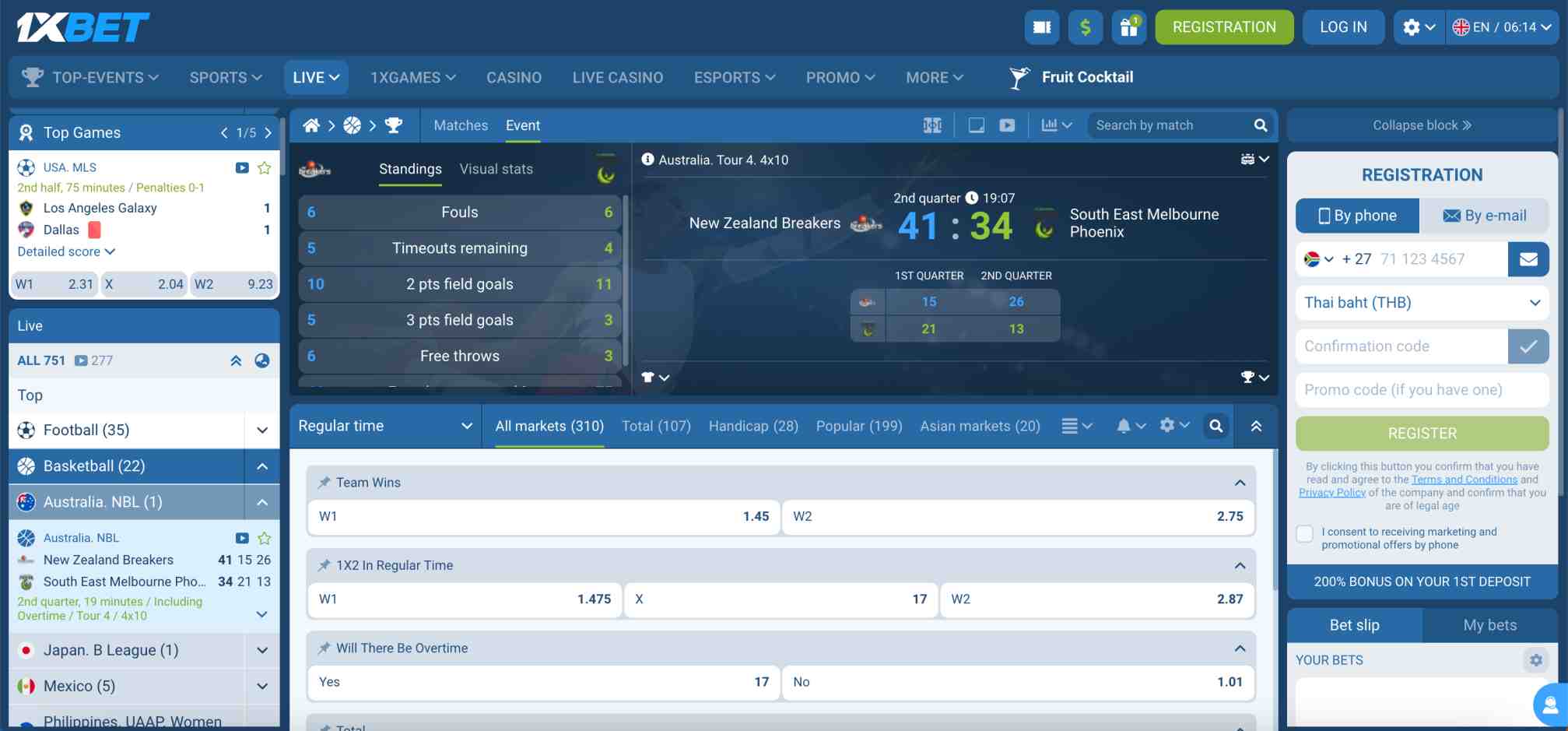Open the video stream icon near the Event tab
The image size is (1568, 731).
coord(1008,125)
